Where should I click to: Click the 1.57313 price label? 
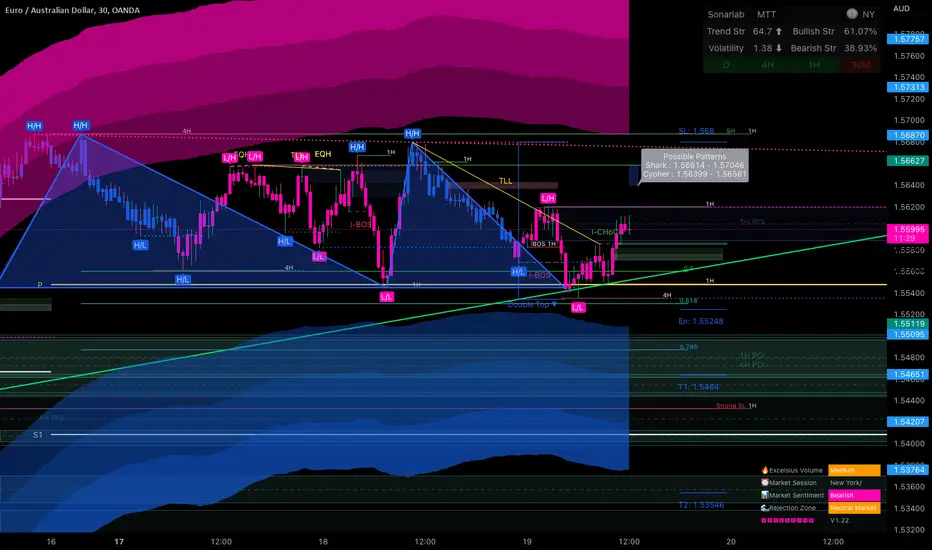click(x=908, y=87)
